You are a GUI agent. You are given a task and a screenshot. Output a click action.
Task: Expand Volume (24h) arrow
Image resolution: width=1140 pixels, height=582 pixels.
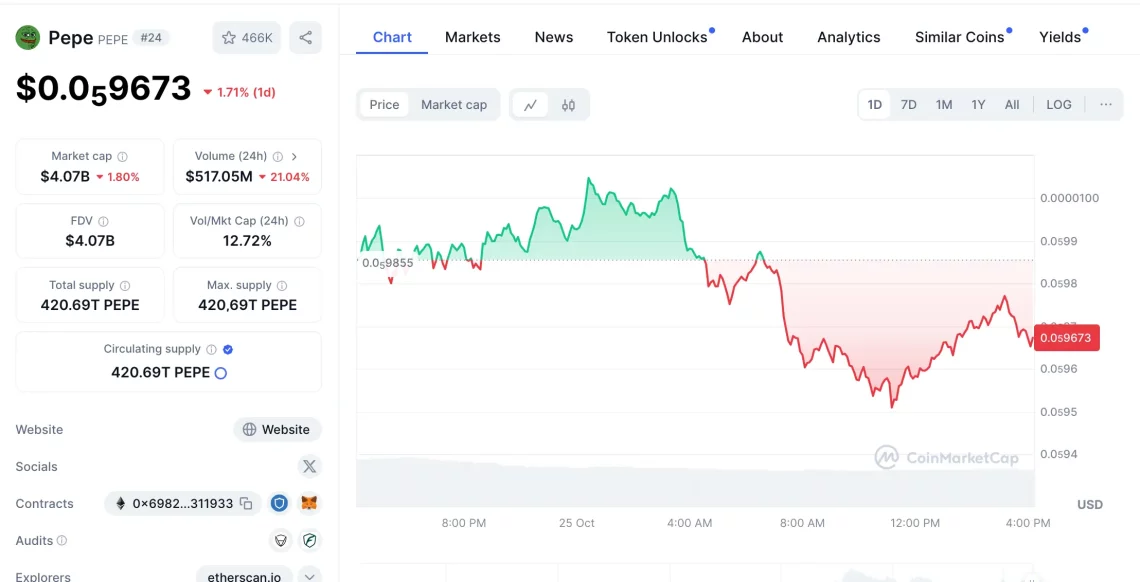tap(294, 157)
